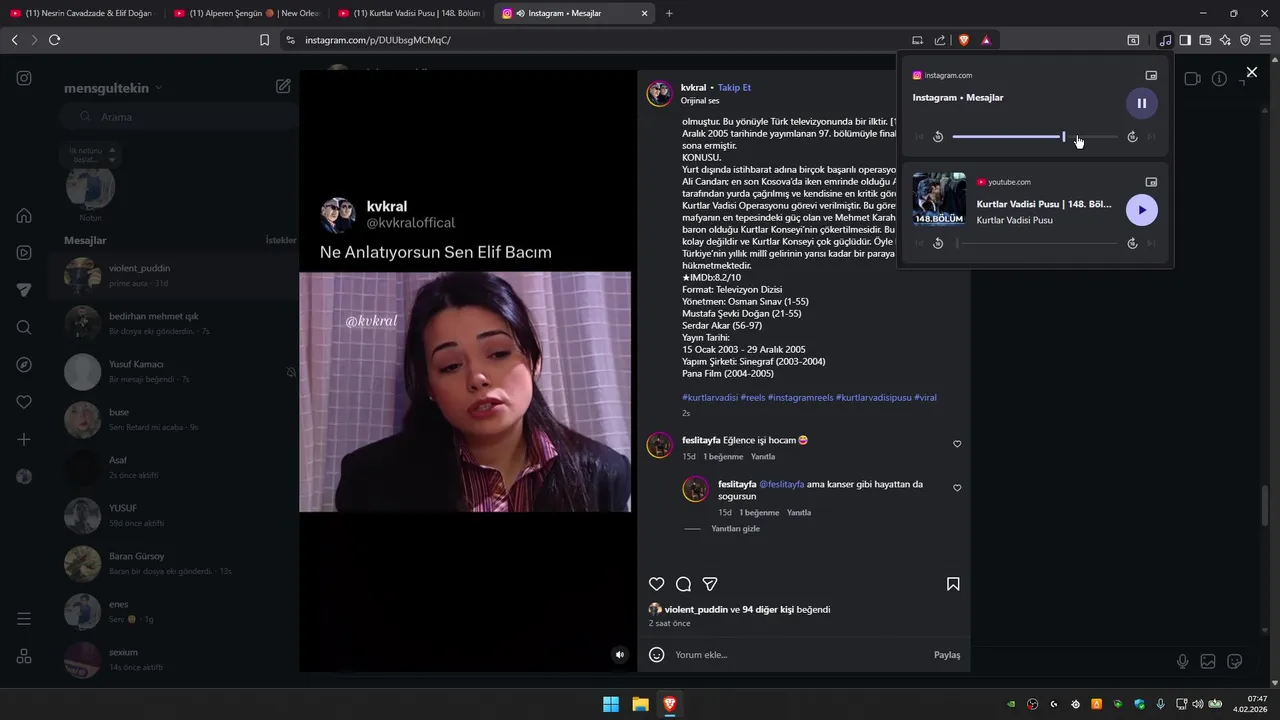The width and height of the screenshot is (1280, 720).
Task: Go back to previous page
Action: [14, 40]
